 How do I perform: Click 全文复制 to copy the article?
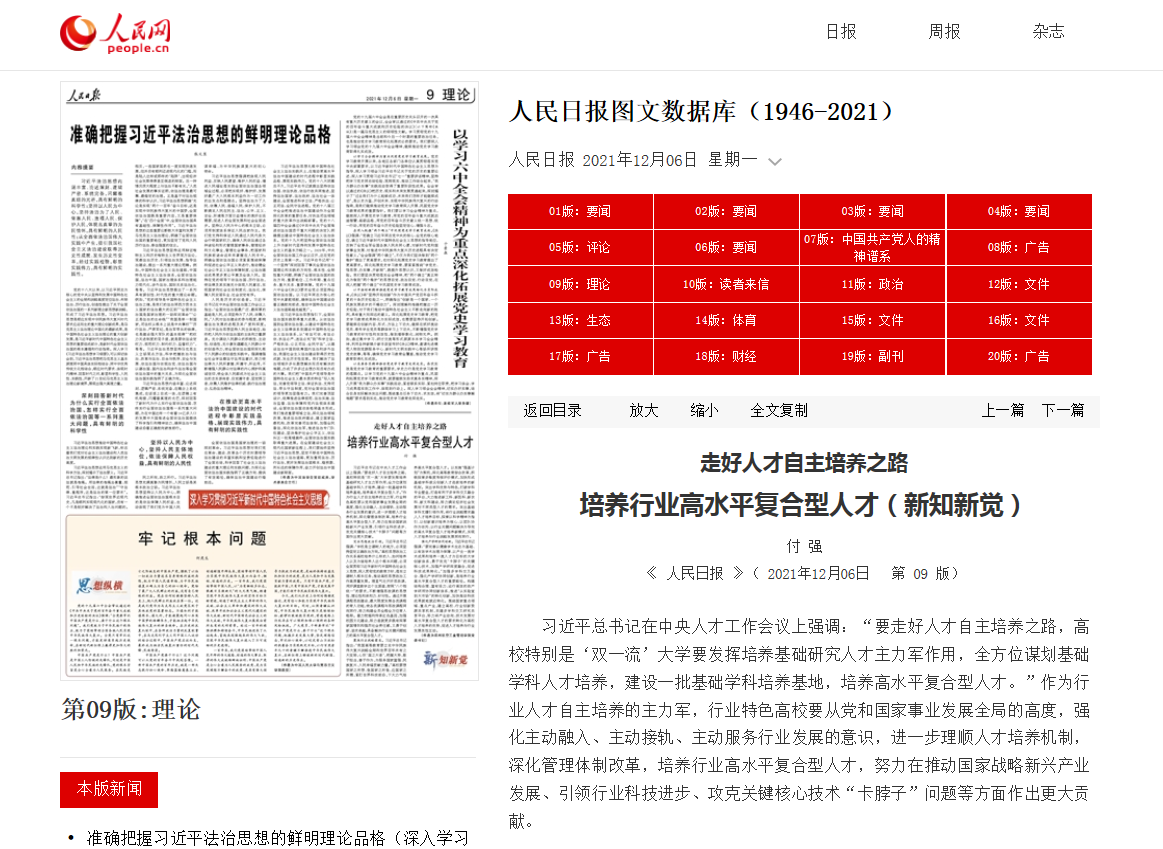pos(779,410)
